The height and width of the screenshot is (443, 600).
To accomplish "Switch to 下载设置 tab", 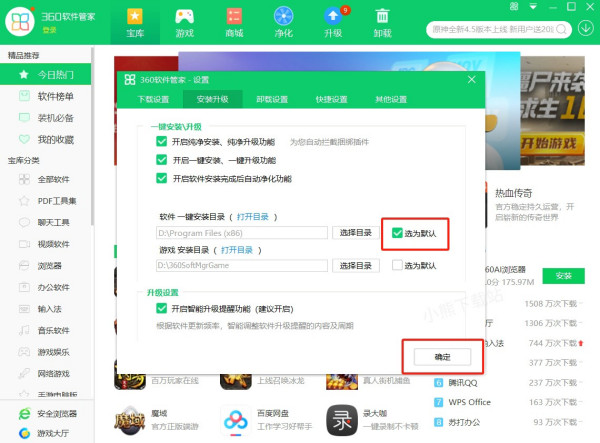I will coord(153,99).
